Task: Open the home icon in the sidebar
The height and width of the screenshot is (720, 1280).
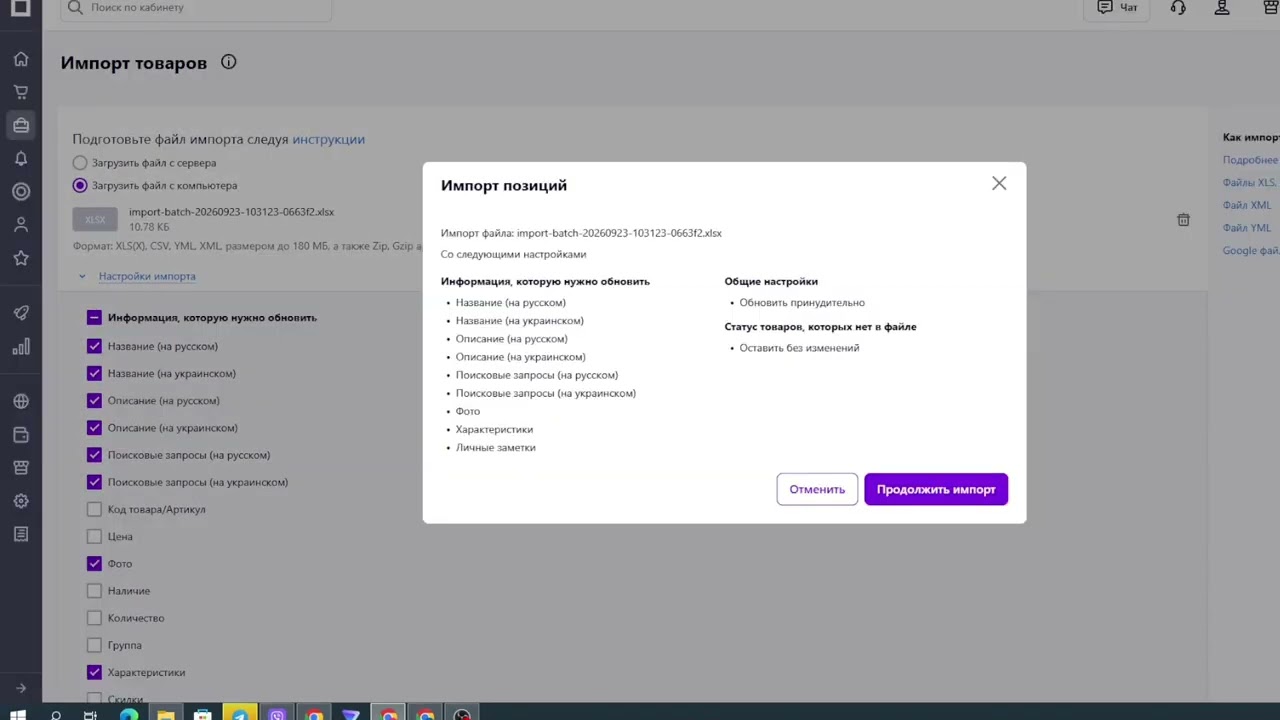Action: coord(21,59)
